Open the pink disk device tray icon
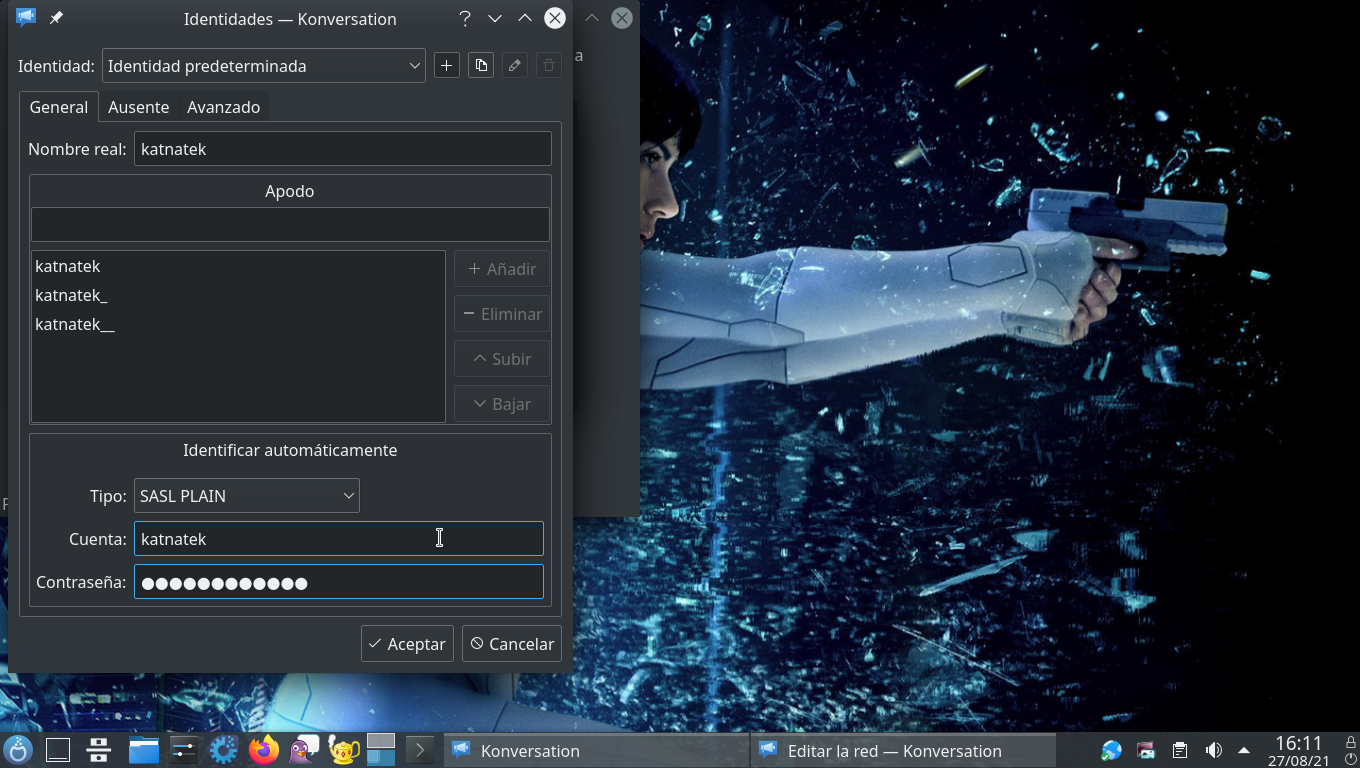This screenshot has height=768, width=1360. [x=1146, y=750]
